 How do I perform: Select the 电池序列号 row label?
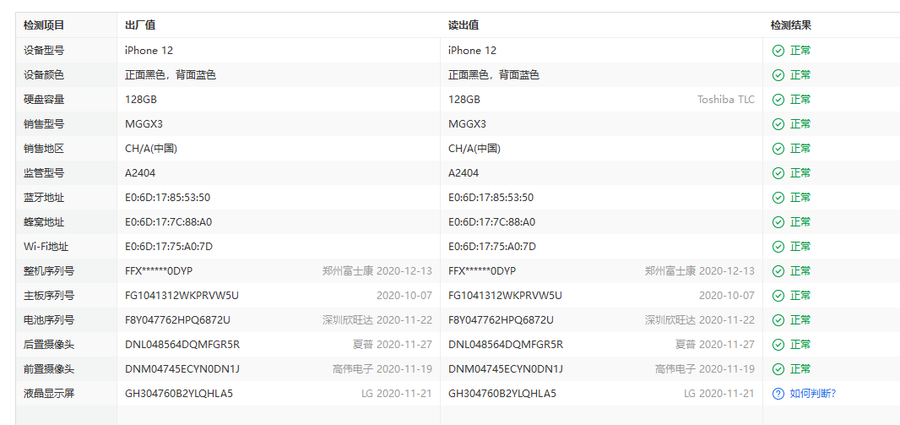click(x=49, y=320)
